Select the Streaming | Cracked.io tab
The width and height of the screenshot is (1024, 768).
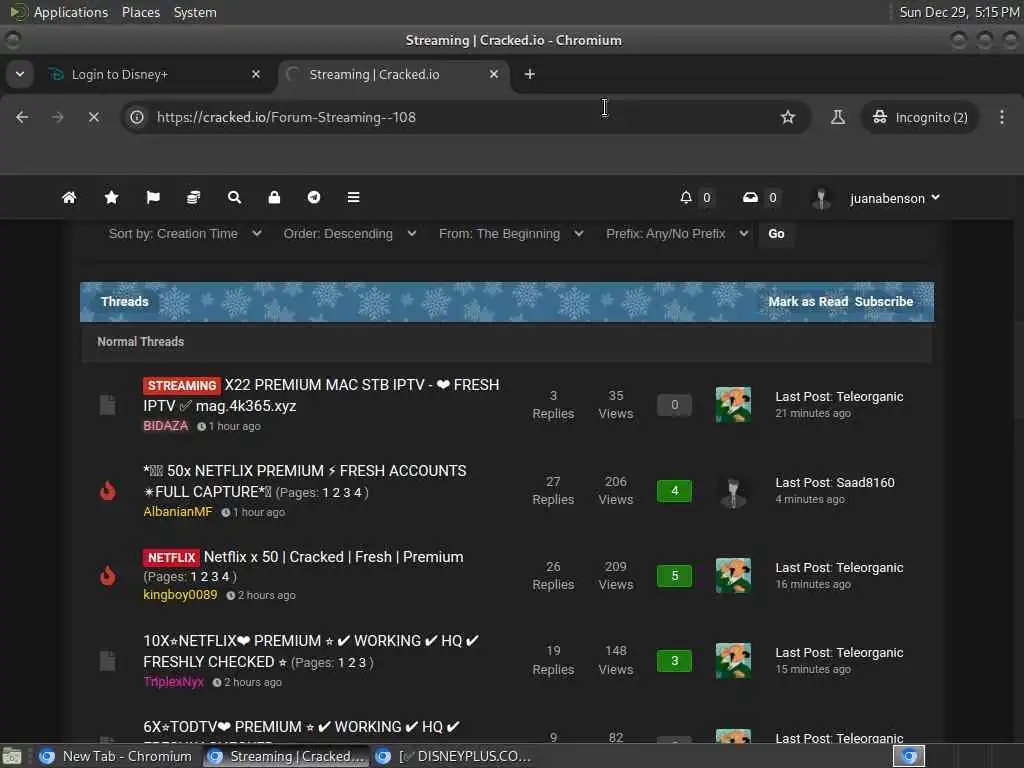tap(393, 74)
